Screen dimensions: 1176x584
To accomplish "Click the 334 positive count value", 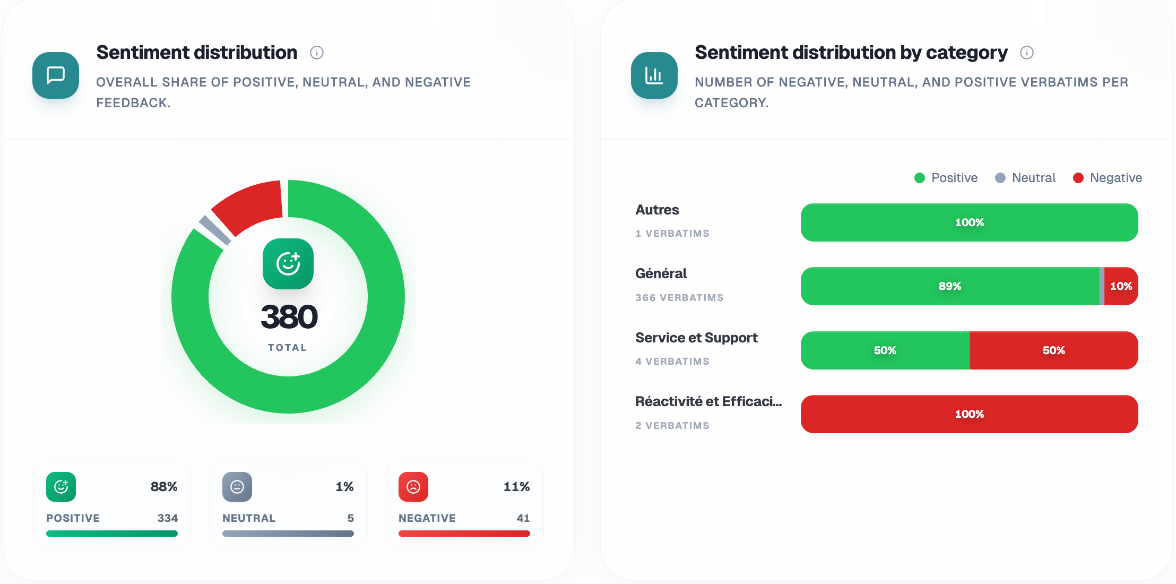I will pyautogui.click(x=167, y=518).
